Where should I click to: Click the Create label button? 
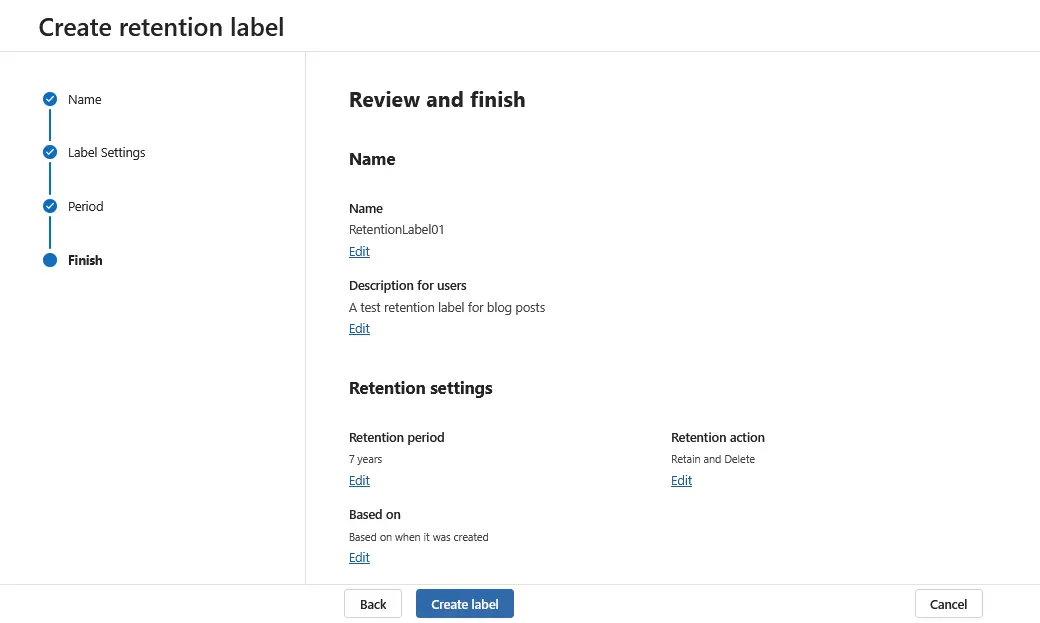[464, 603]
